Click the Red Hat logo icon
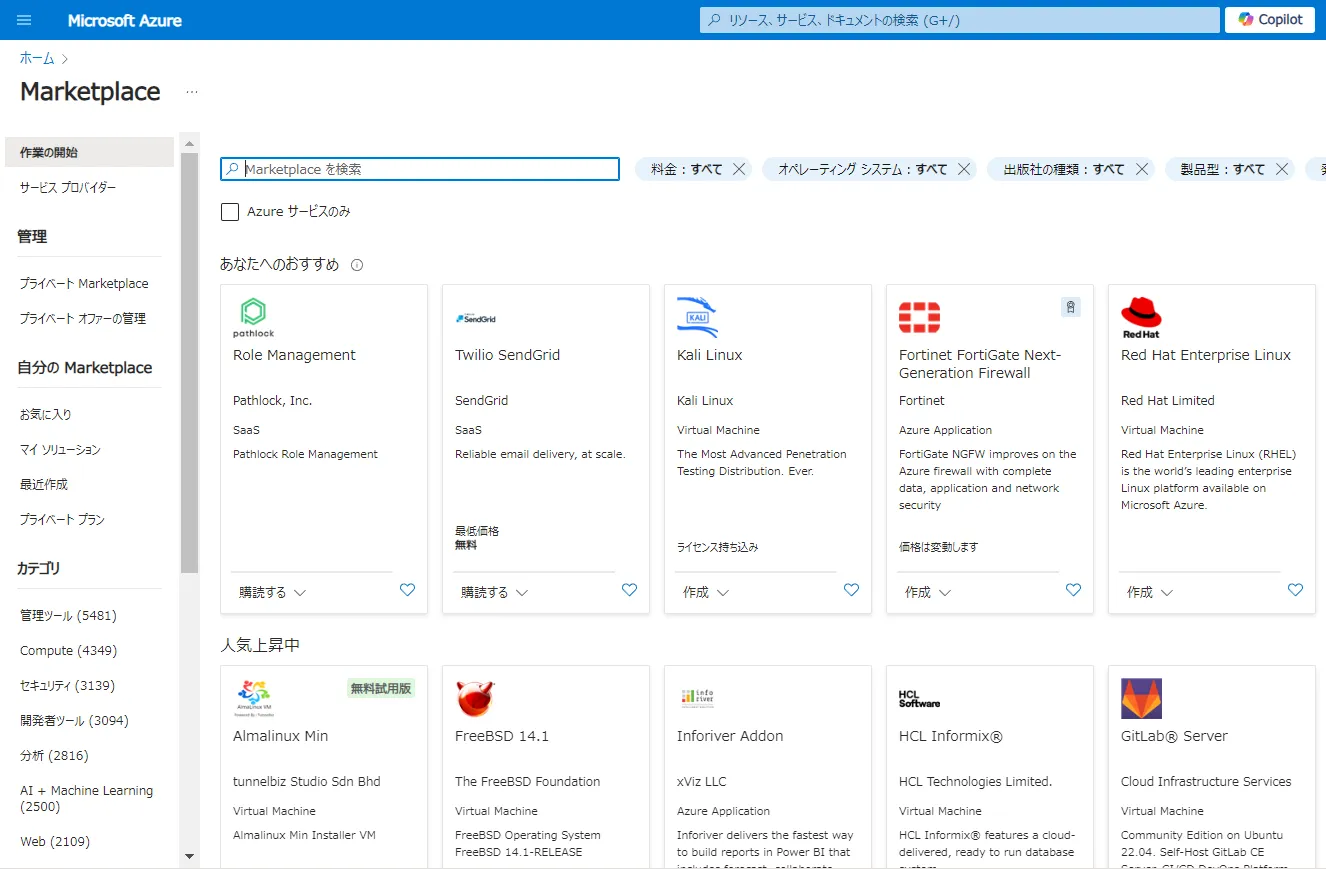Viewport: 1326px width, 869px height. (x=1141, y=317)
